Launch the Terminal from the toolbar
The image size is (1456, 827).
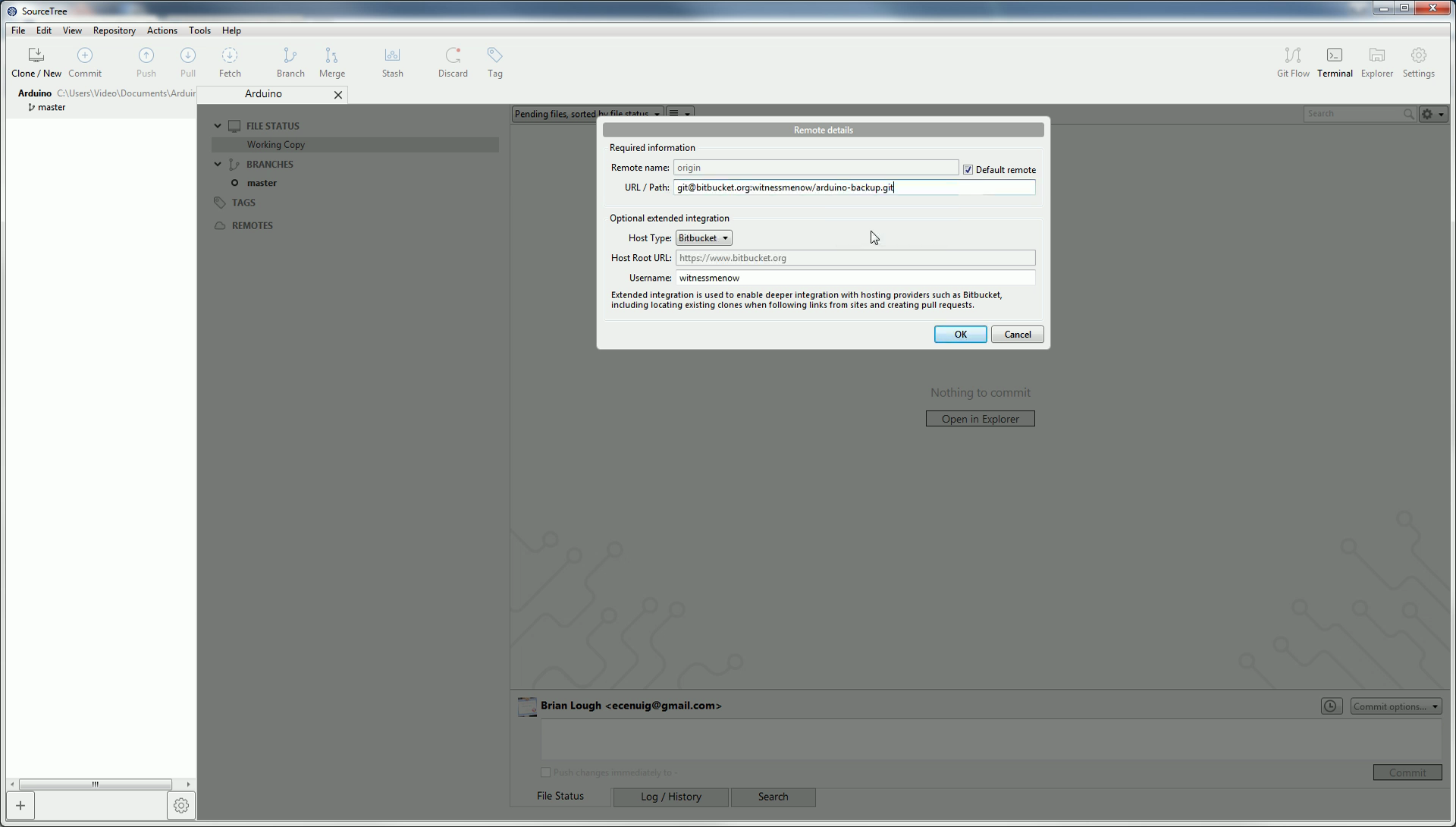(1334, 61)
